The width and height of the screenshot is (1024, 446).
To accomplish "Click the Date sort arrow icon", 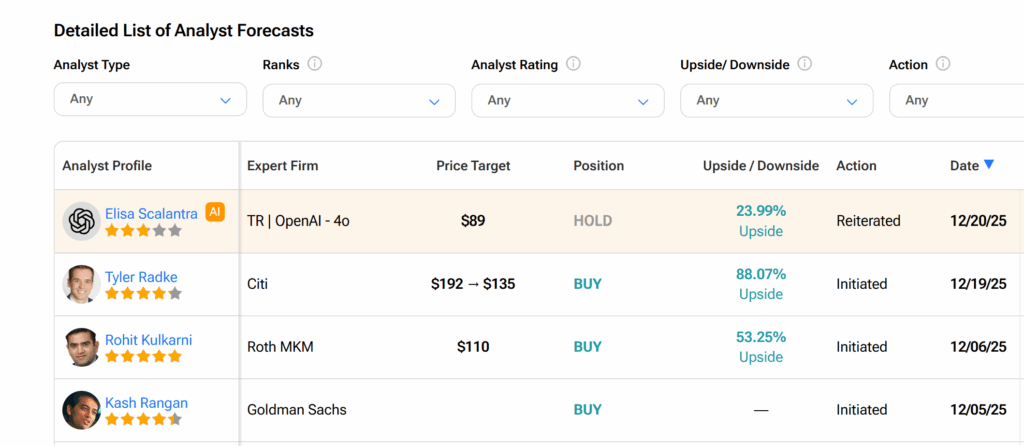I will point(989,165).
